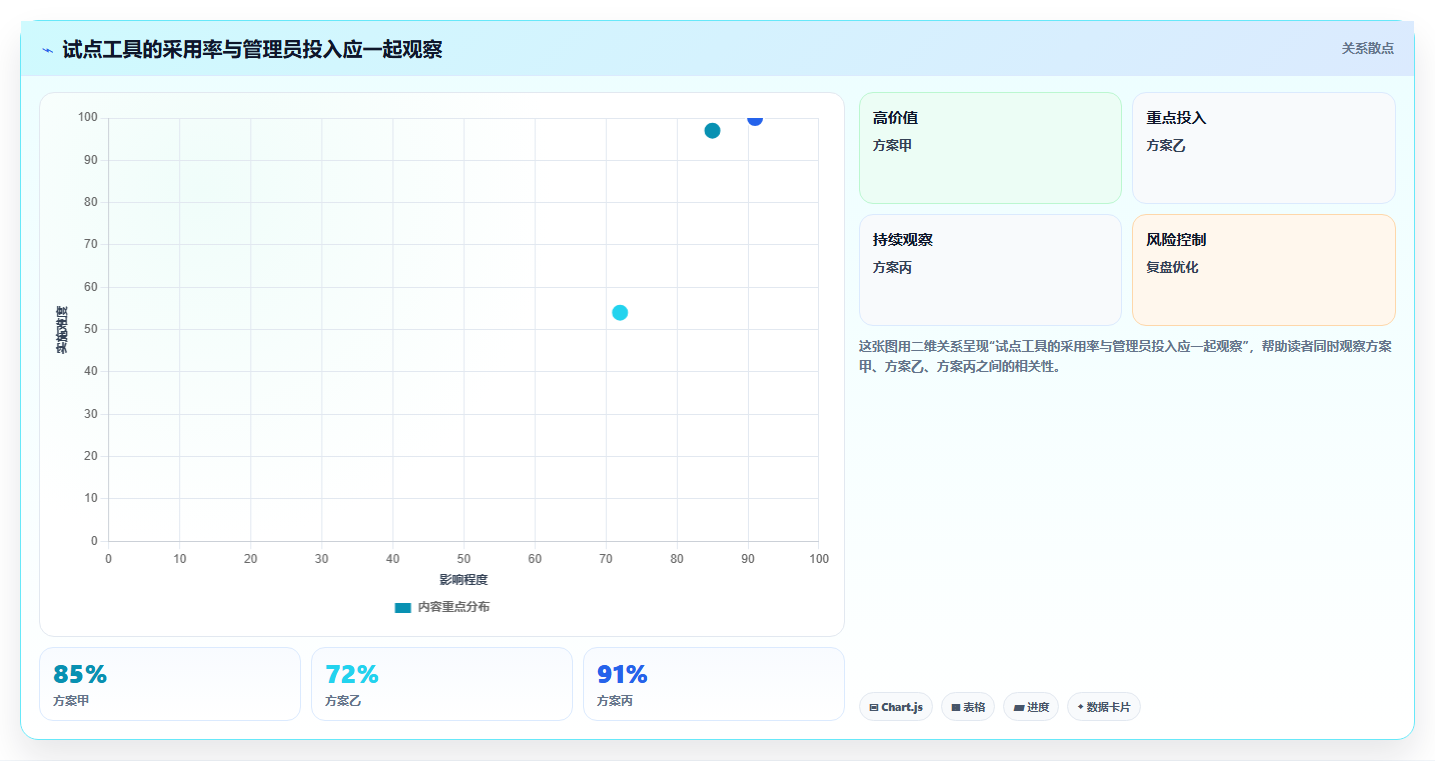1435x761 pixels.
Task: Click the 影响程度 x-axis title
Action: 464,580
